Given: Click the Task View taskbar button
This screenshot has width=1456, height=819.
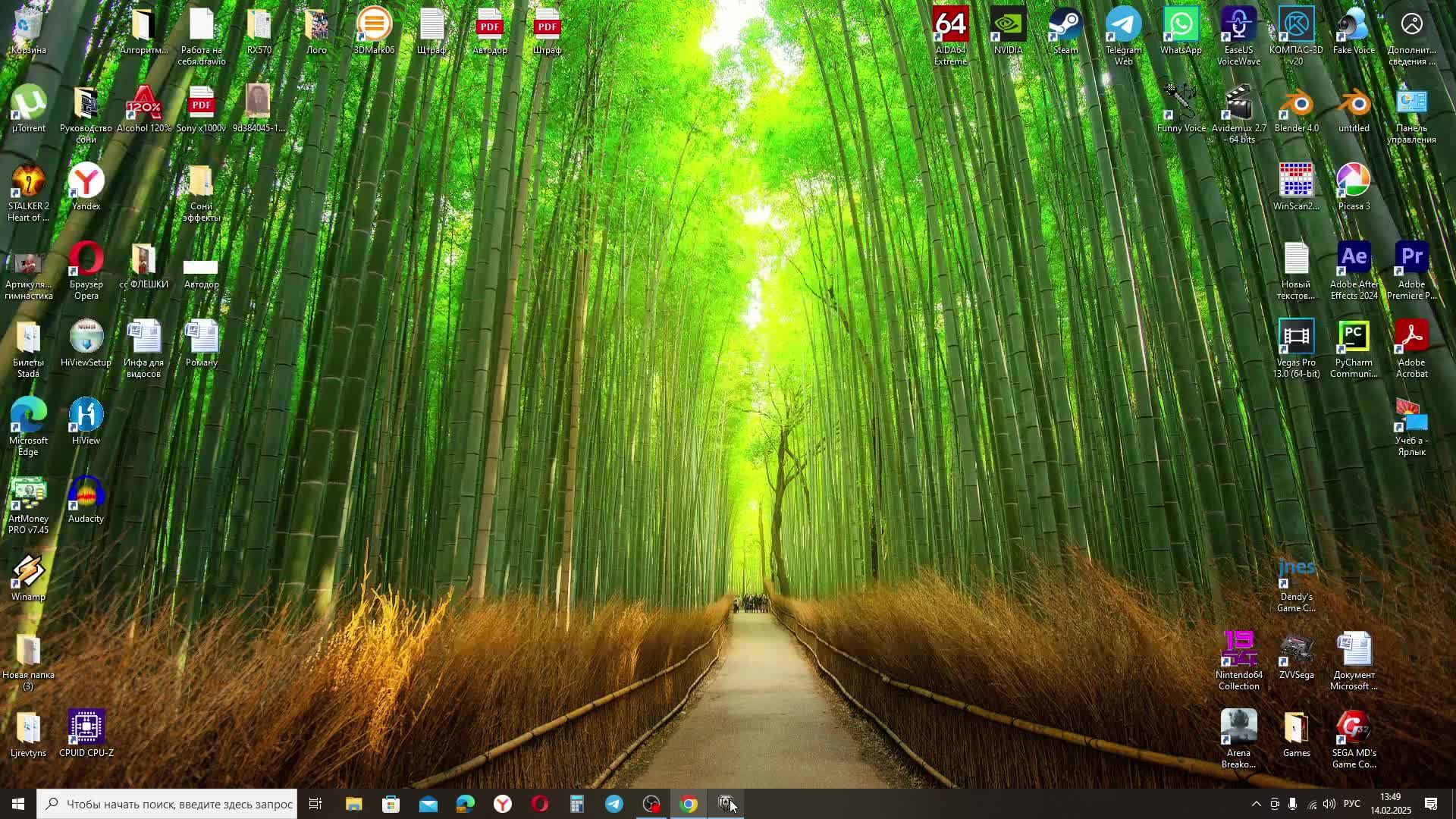Looking at the screenshot, I should click(x=315, y=805).
